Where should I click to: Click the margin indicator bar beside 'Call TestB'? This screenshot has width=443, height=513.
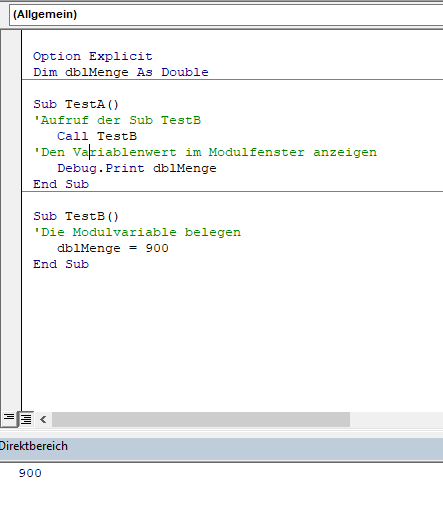click(x=11, y=136)
